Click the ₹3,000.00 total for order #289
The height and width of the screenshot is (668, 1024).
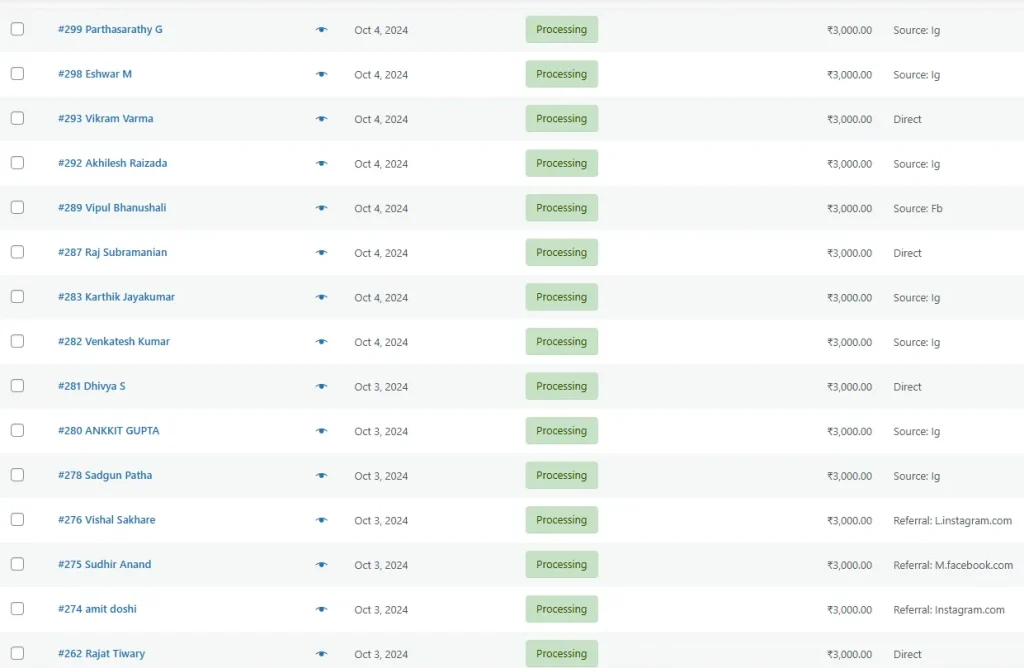pyautogui.click(x=849, y=209)
